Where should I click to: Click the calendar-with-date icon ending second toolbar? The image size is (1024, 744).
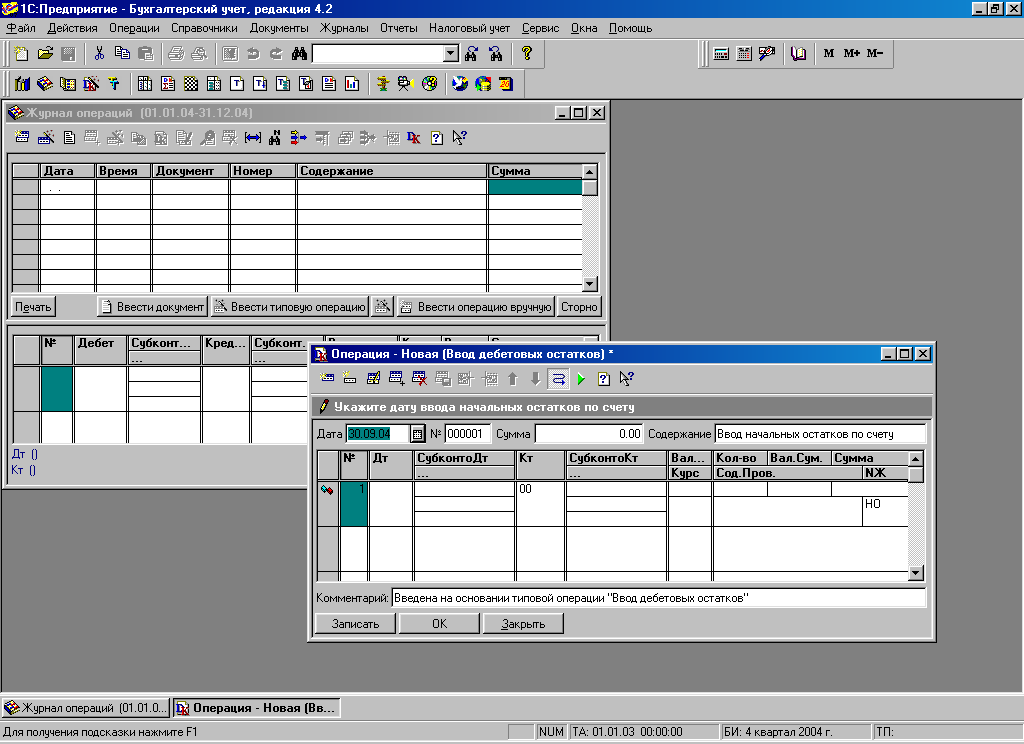(x=506, y=84)
